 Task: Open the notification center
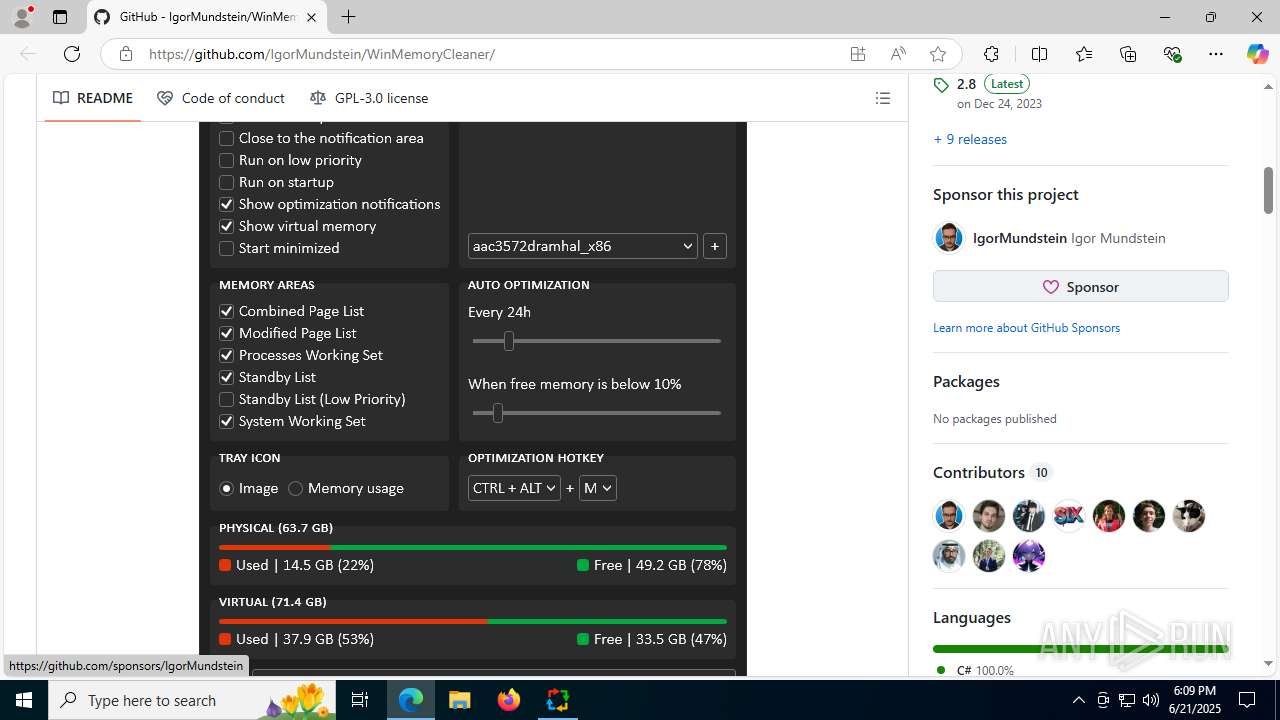click(x=1247, y=700)
